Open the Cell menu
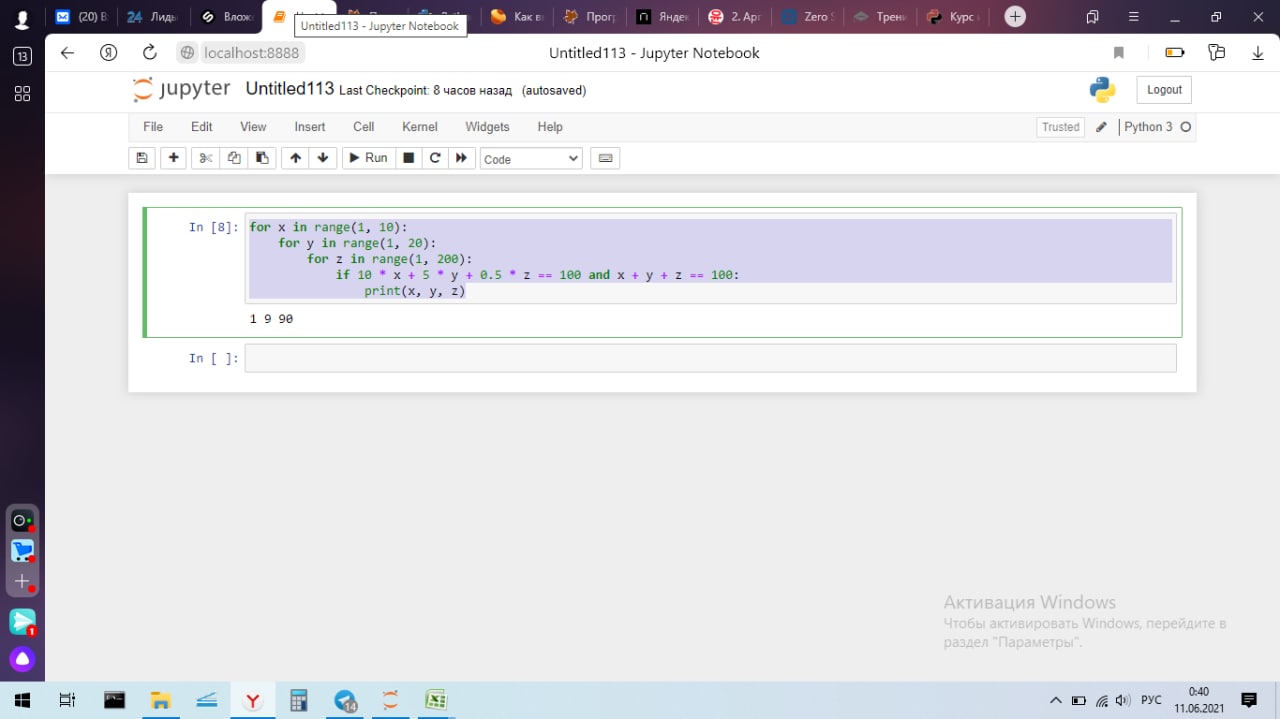 click(364, 127)
